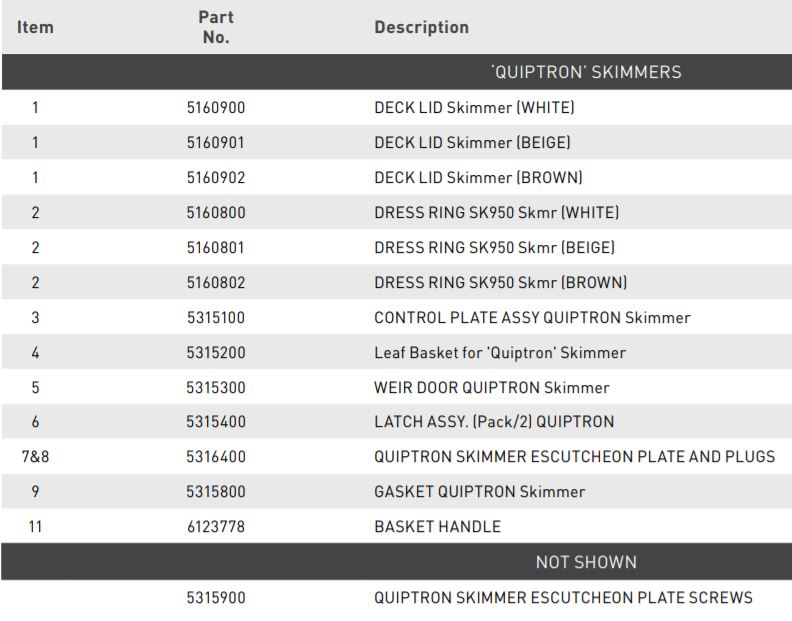The height and width of the screenshot is (621, 792).
Task: Click the 'Part No.' column header
Action: pos(216,27)
